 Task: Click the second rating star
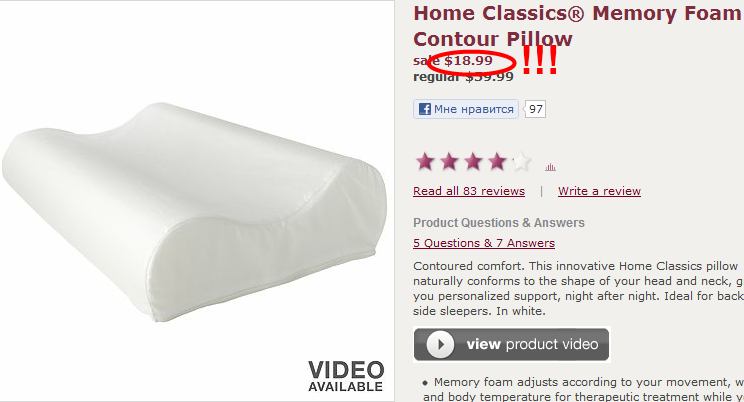449,162
